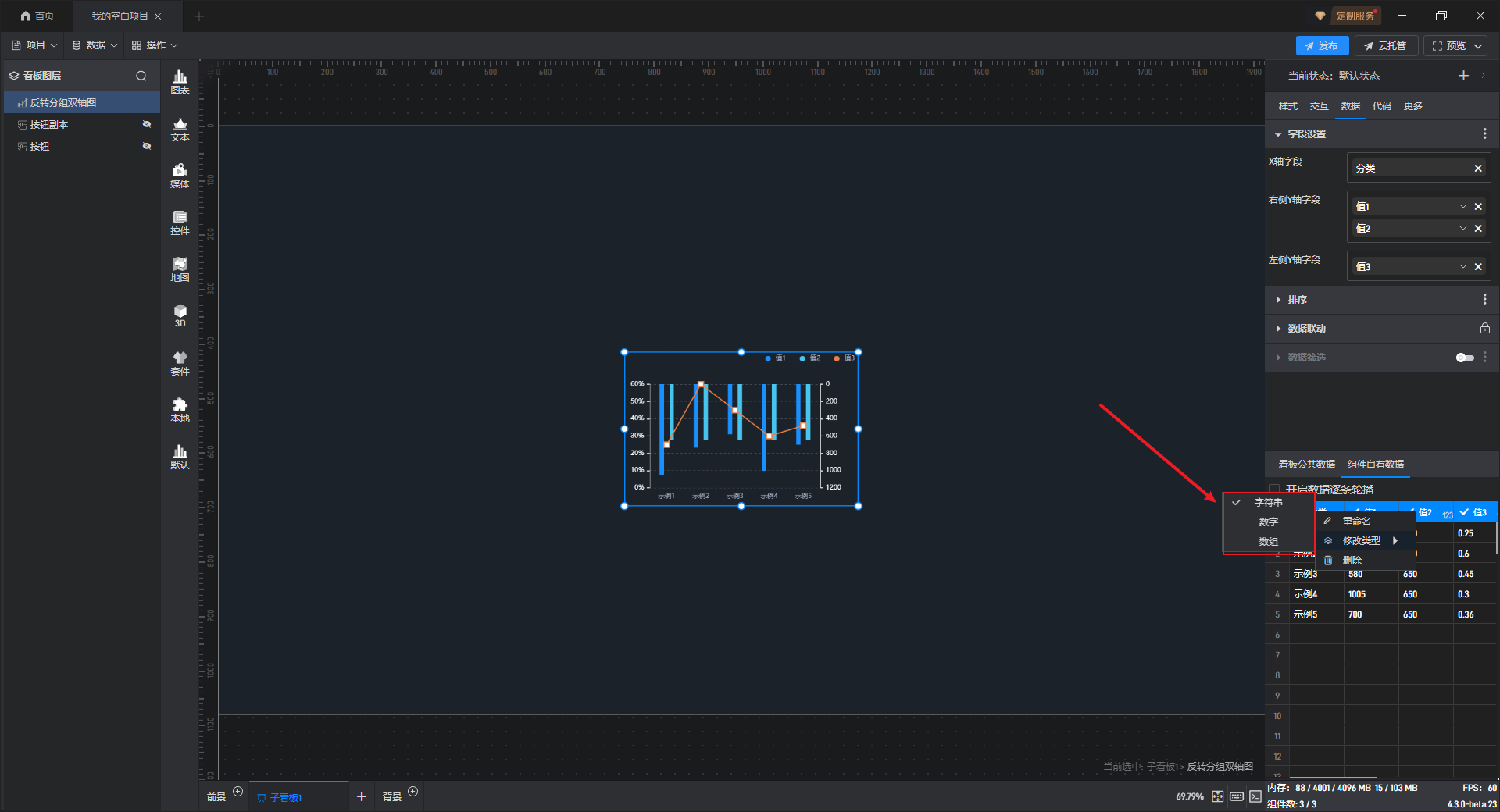Open the 默认 default component library

180,457
